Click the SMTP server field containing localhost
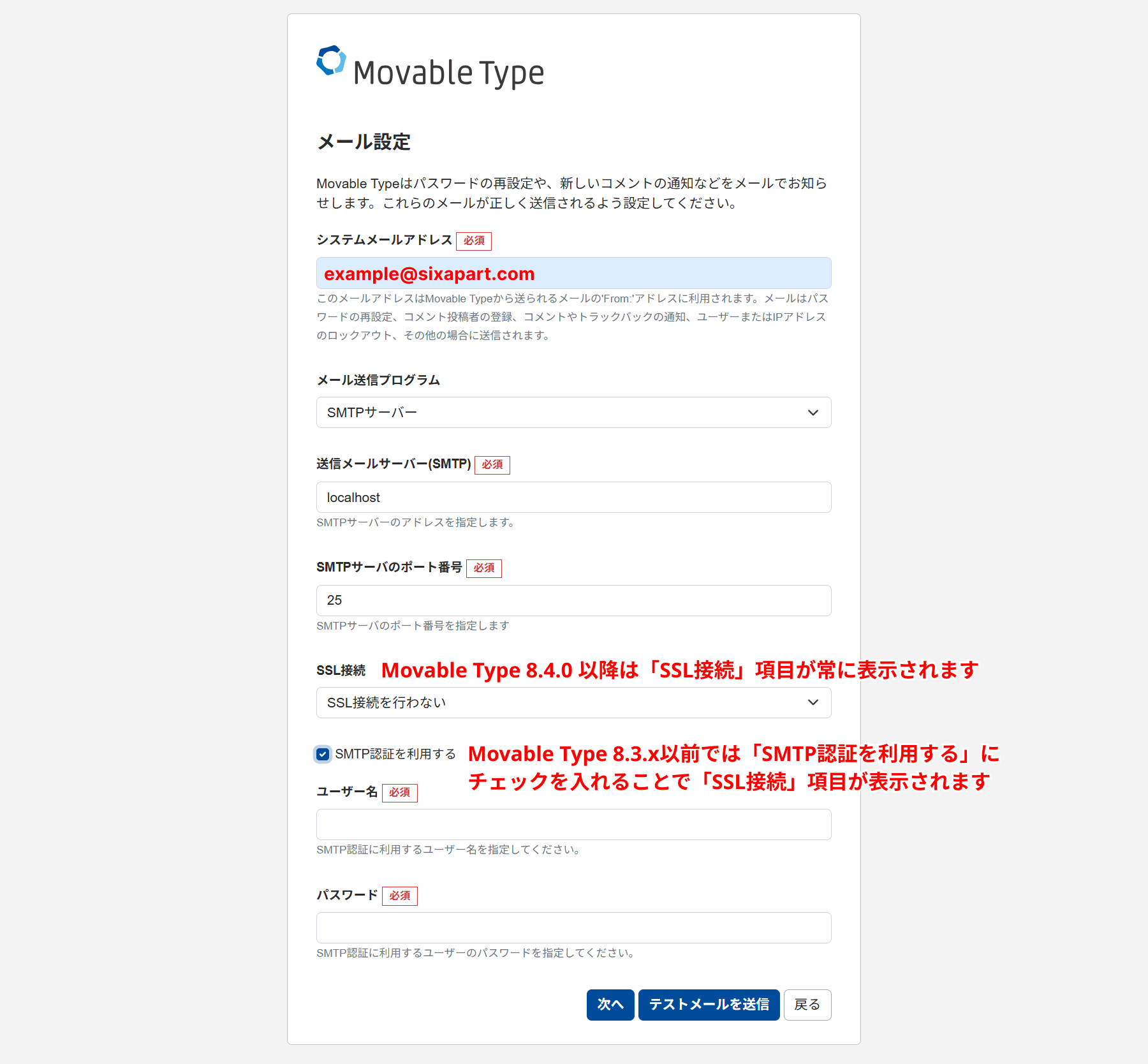The image size is (1148, 1064). coord(573,498)
